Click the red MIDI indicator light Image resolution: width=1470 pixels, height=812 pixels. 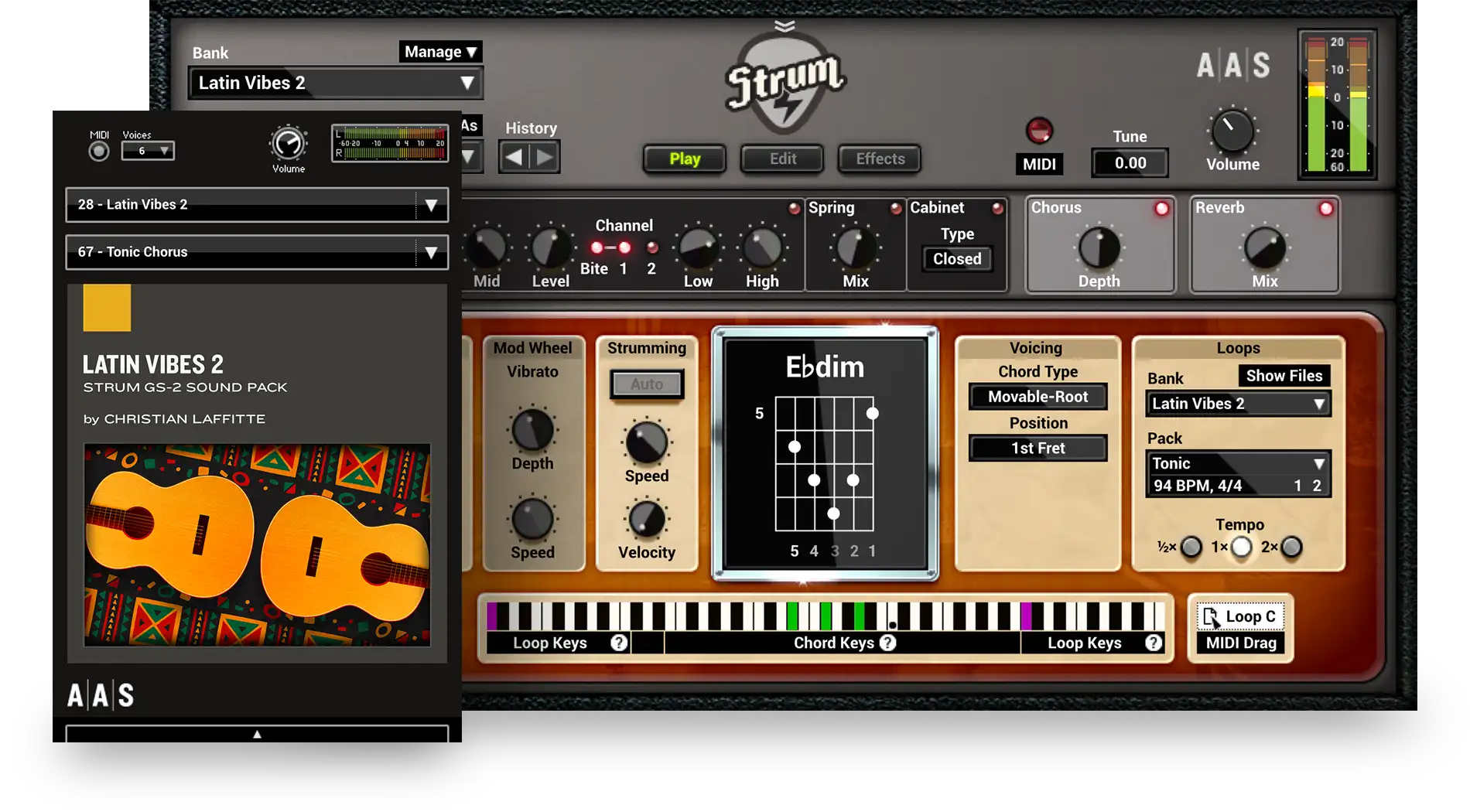[1038, 131]
